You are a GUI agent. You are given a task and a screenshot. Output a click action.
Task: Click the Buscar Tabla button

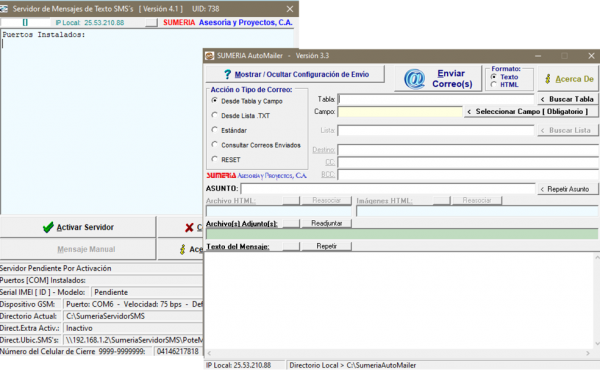click(x=568, y=99)
